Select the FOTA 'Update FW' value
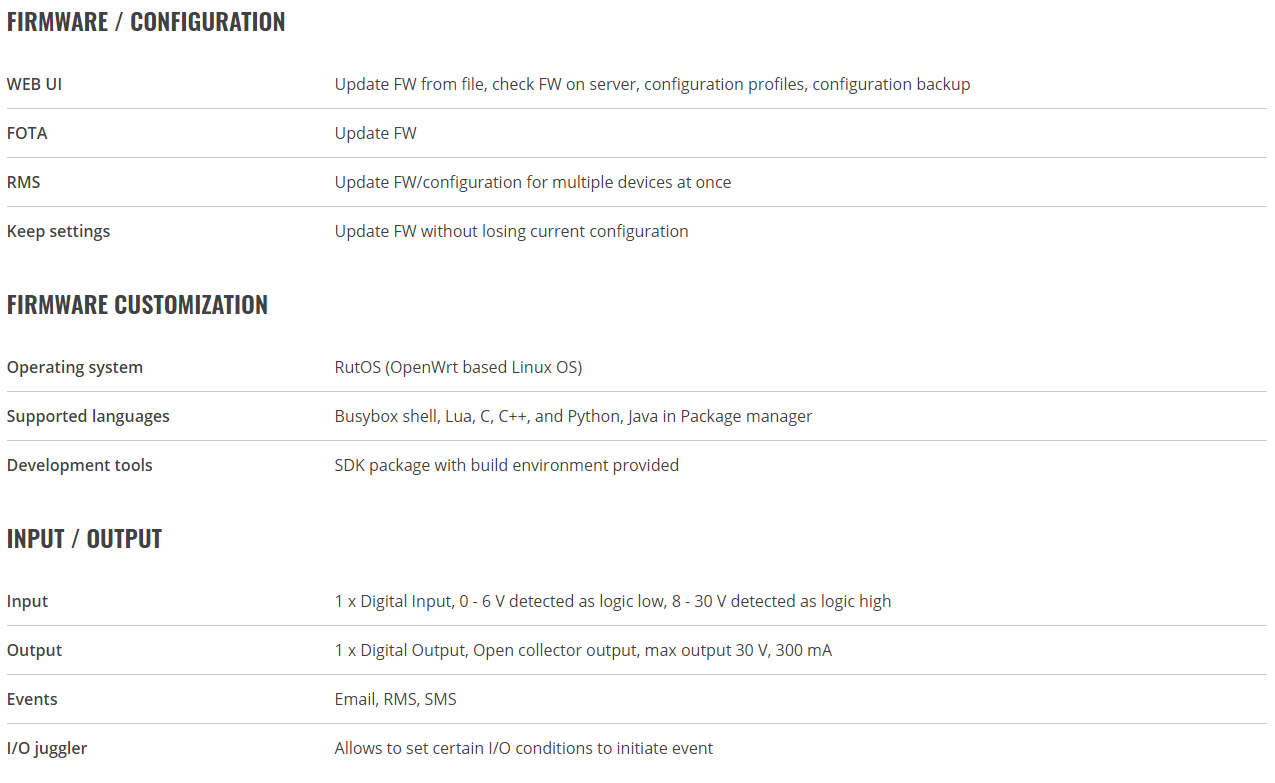Image resolution: width=1275 pixels, height=783 pixels. tap(375, 133)
